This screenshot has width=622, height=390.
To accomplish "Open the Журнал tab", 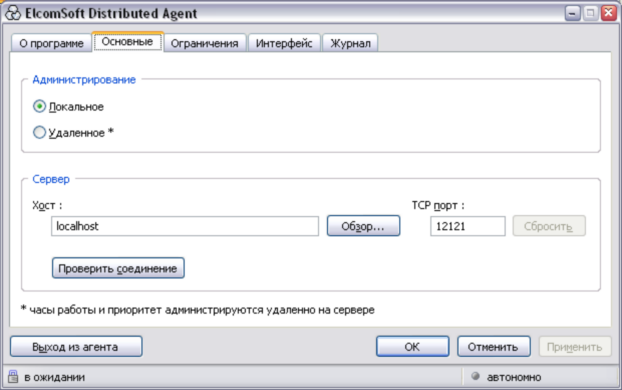I will point(350,43).
